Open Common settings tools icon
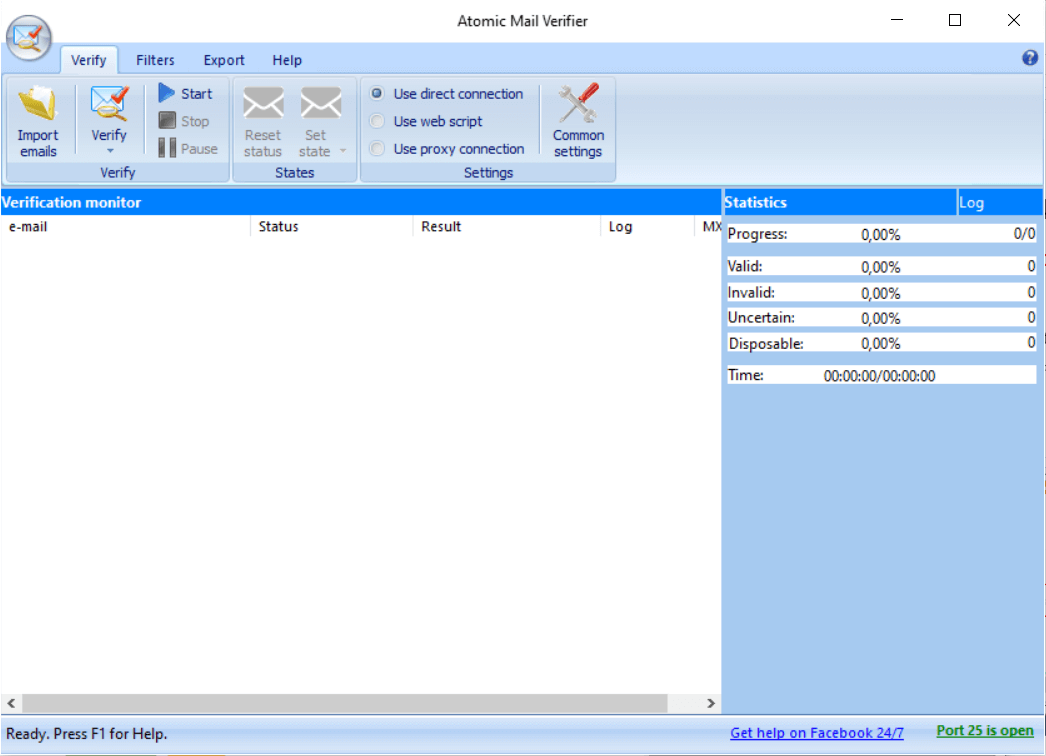 [x=578, y=103]
